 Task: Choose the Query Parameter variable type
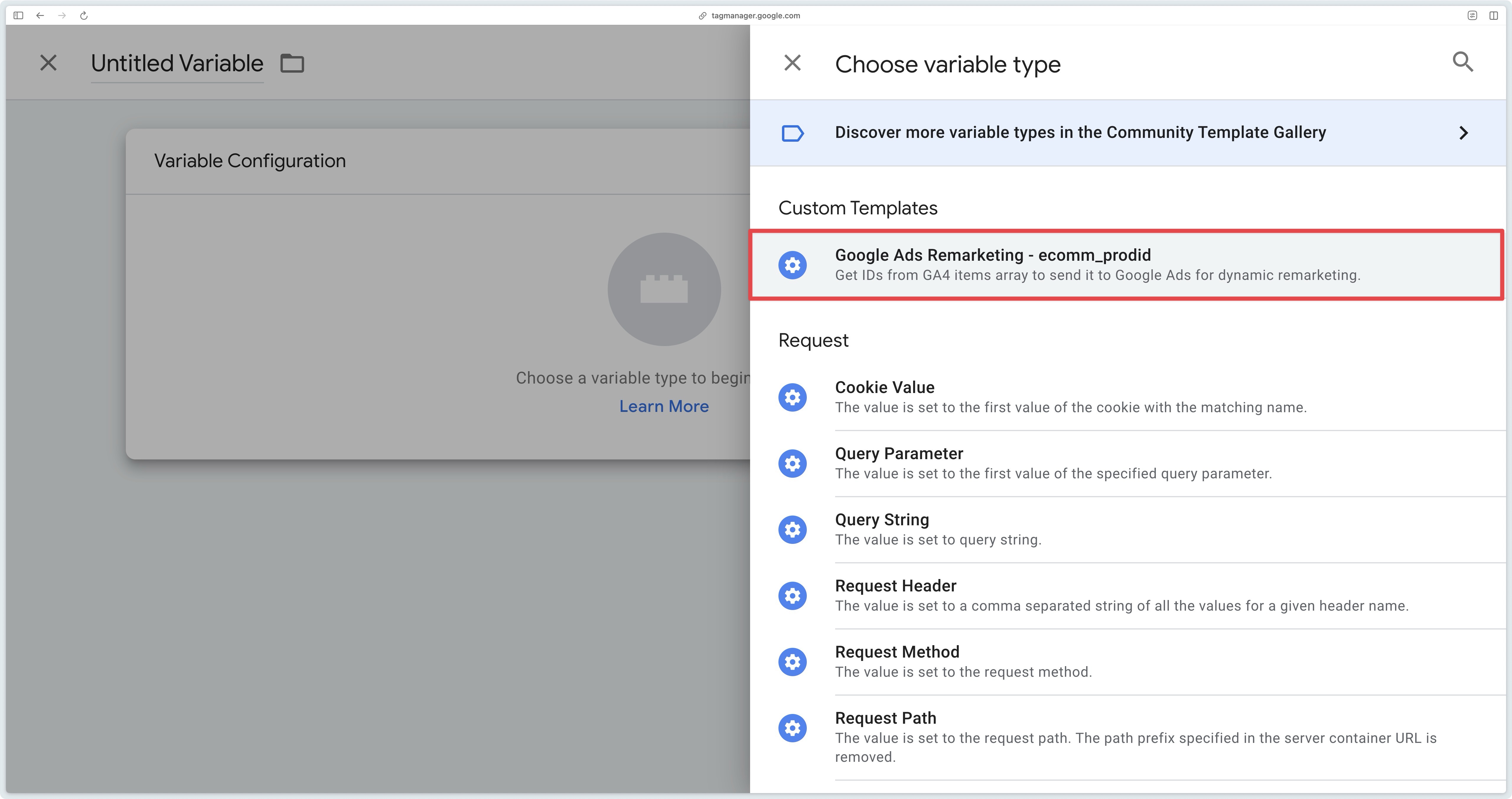pyautogui.click(x=1128, y=464)
